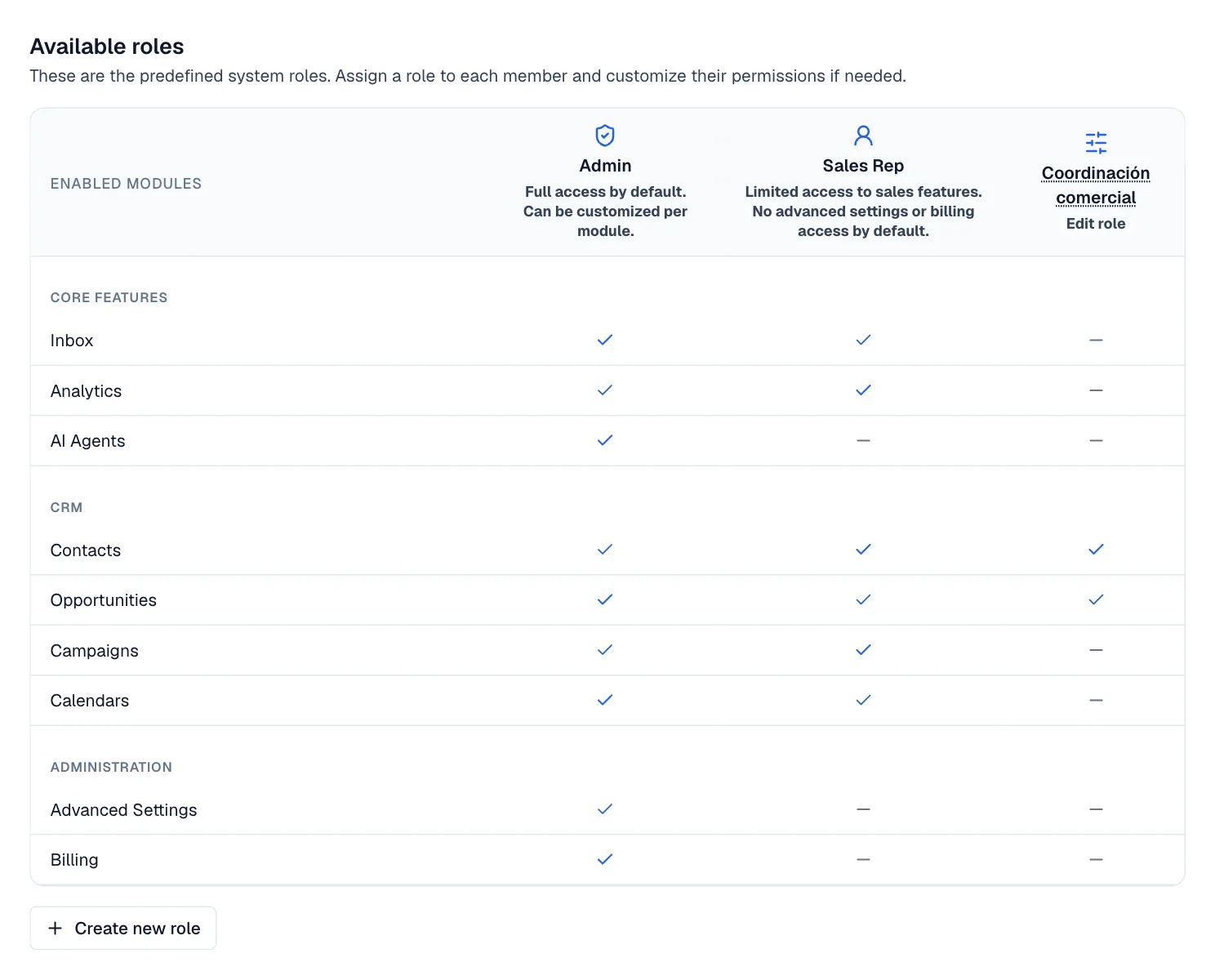Click the Admin shield icon
The width and height of the screenshot is (1215, 980).
pyautogui.click(x=605, y=136)
